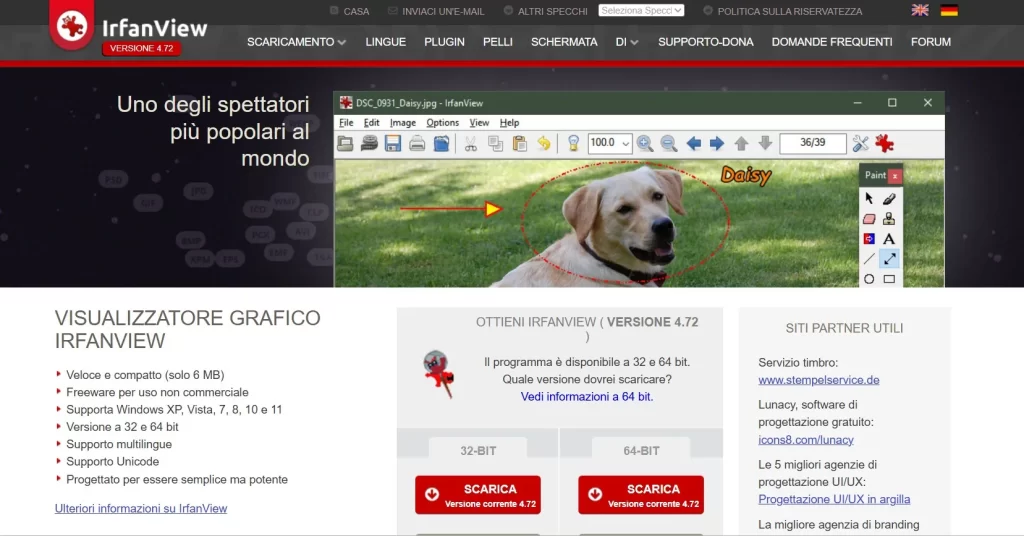The width and height of the screenshot is (1024, 536).
Task: Open the FORUM navigation item
Action: click(x=931, y=42)
